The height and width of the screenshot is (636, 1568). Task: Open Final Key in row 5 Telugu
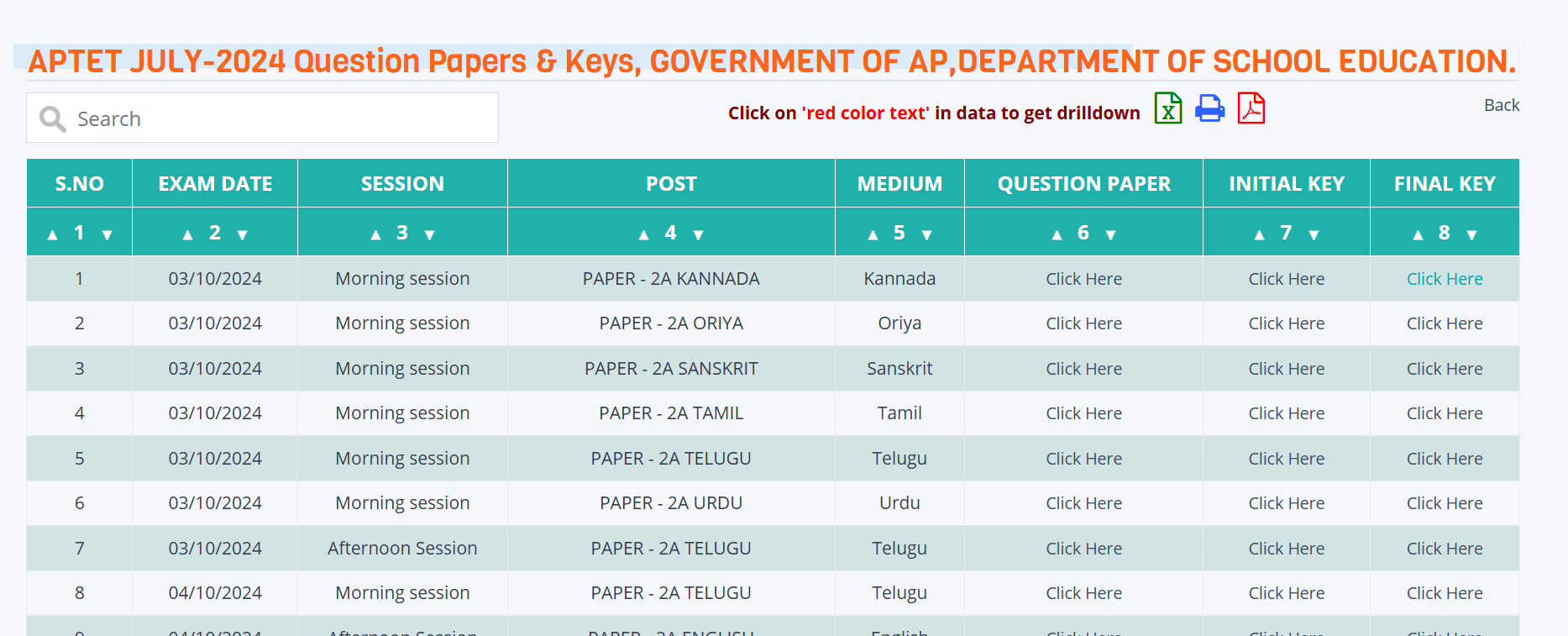point(1445,459)
